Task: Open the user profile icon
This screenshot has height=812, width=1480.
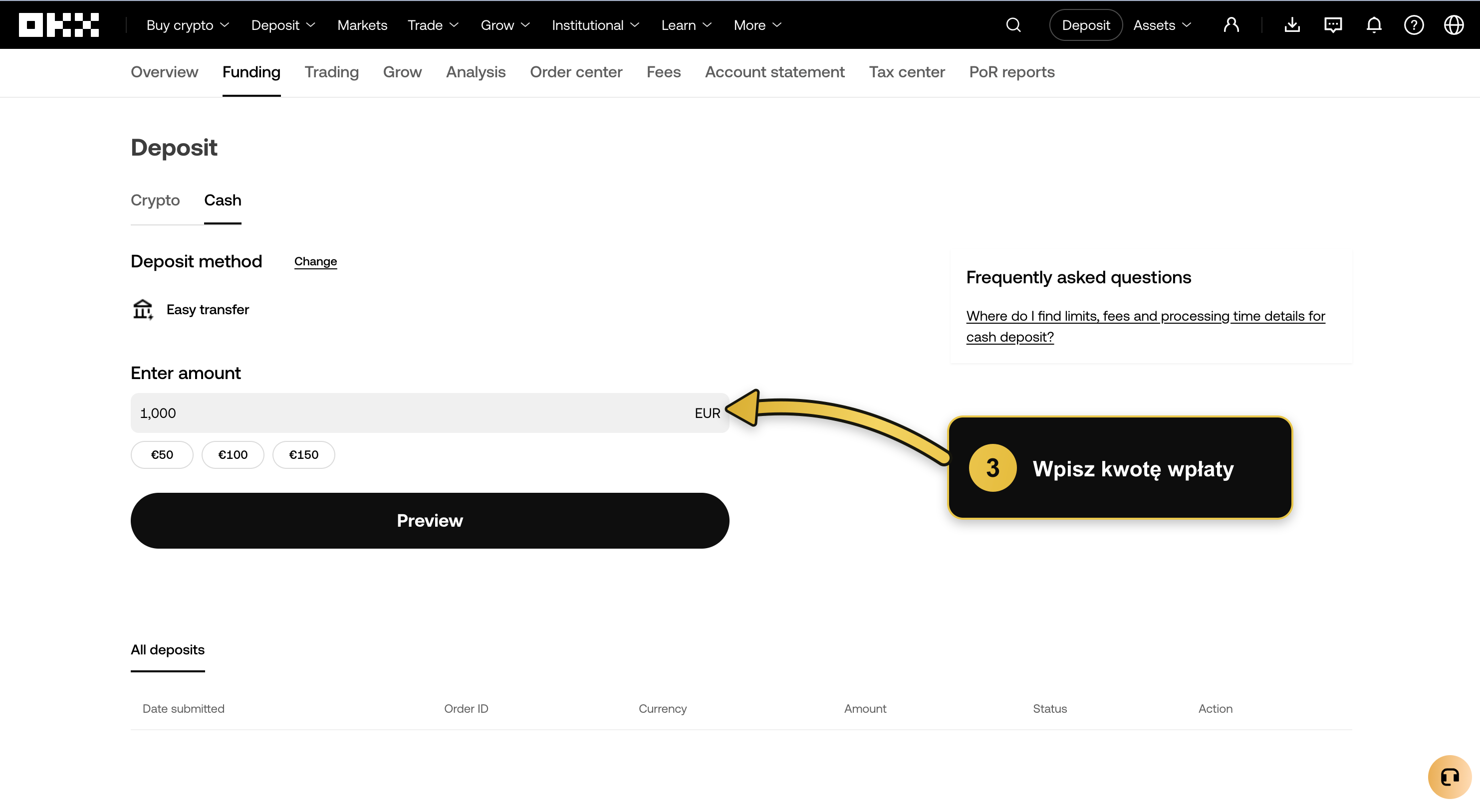Action: click(x=1231, y=25)
